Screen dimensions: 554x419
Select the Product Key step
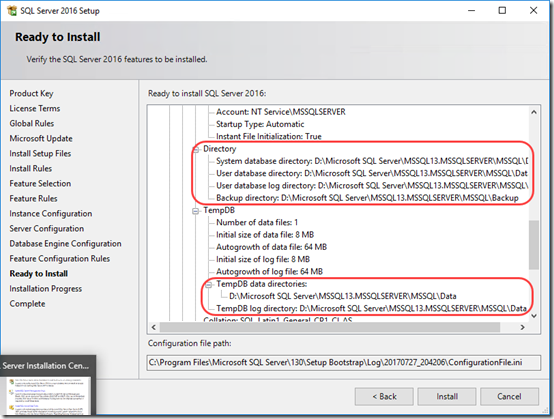(x=31, y=93)
